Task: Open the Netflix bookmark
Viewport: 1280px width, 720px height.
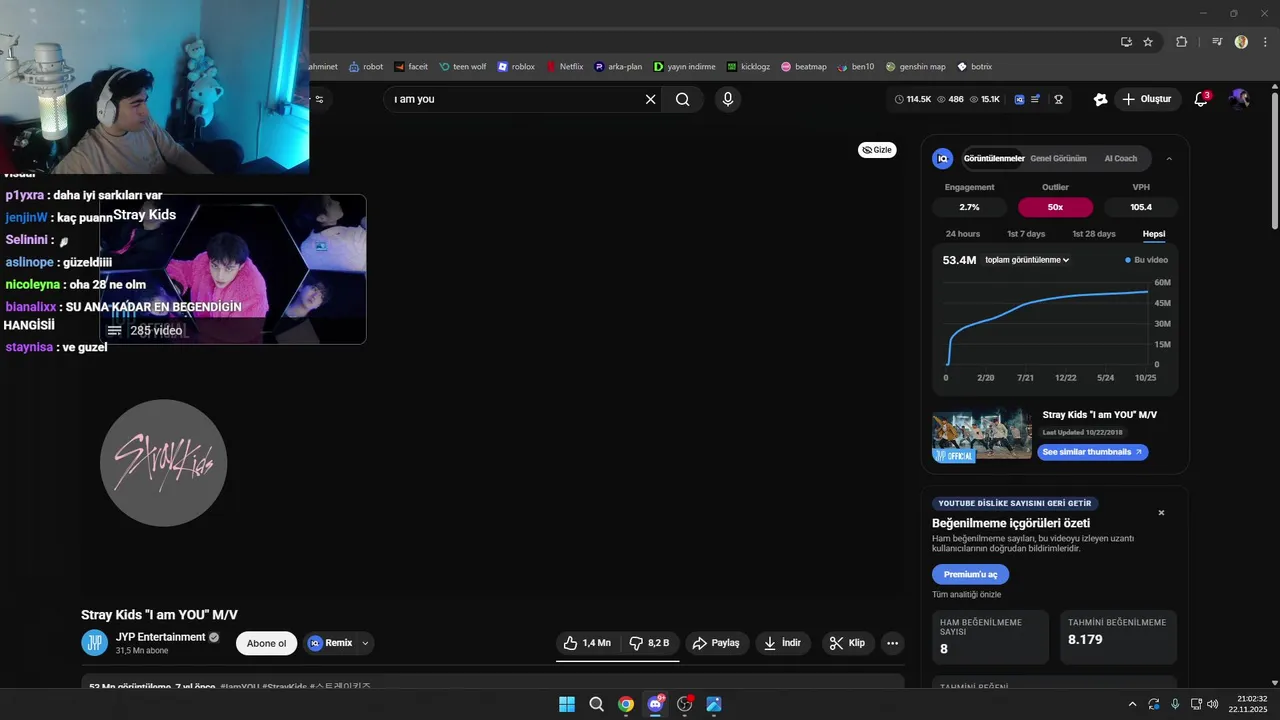Action: (x=565, y=67)
